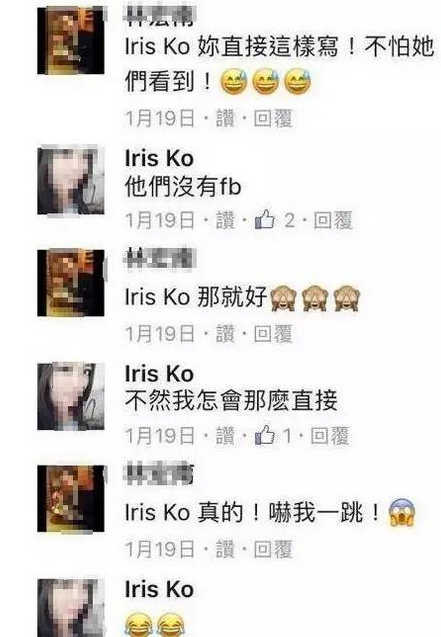
Task: Click the thumbs-up icon showing 1 like
Action: click(265, 436)
